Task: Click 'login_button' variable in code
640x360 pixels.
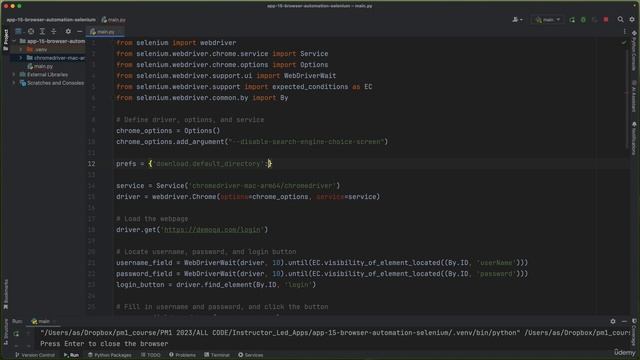Action: 140,285
